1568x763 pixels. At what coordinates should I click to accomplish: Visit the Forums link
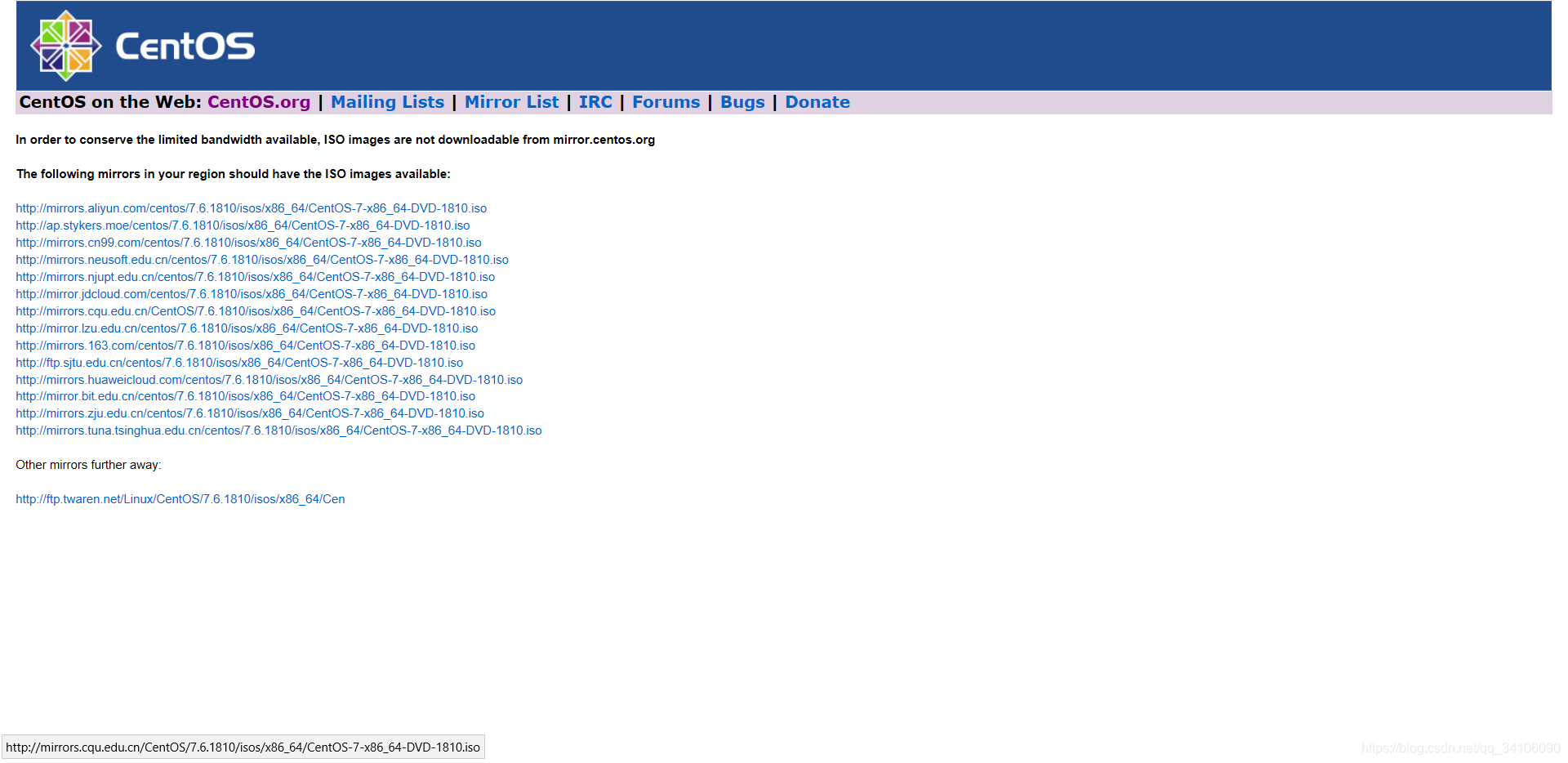666,102
